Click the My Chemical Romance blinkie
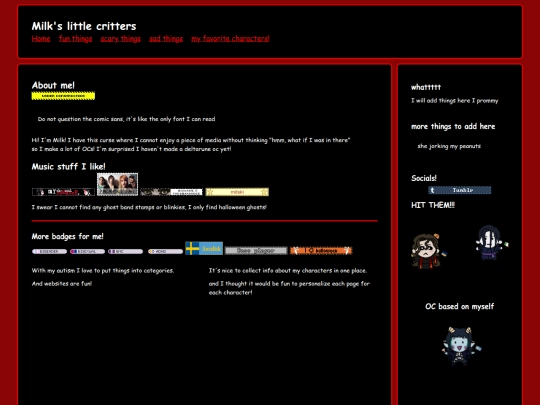This screenshot has width=540, height=405. (x=63, y=192)
